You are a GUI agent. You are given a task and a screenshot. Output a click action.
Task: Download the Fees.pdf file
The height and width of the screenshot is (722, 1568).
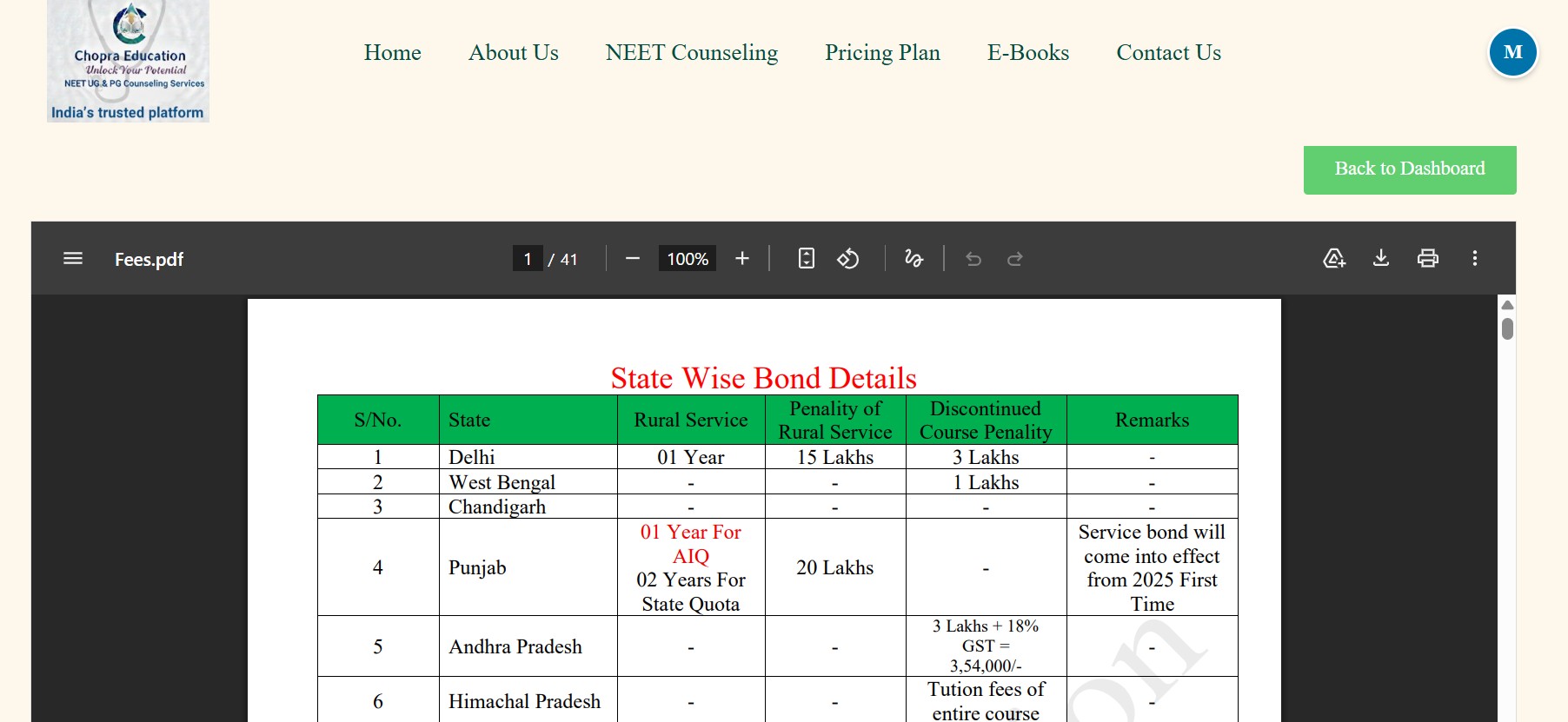[x=1381, y=259]
